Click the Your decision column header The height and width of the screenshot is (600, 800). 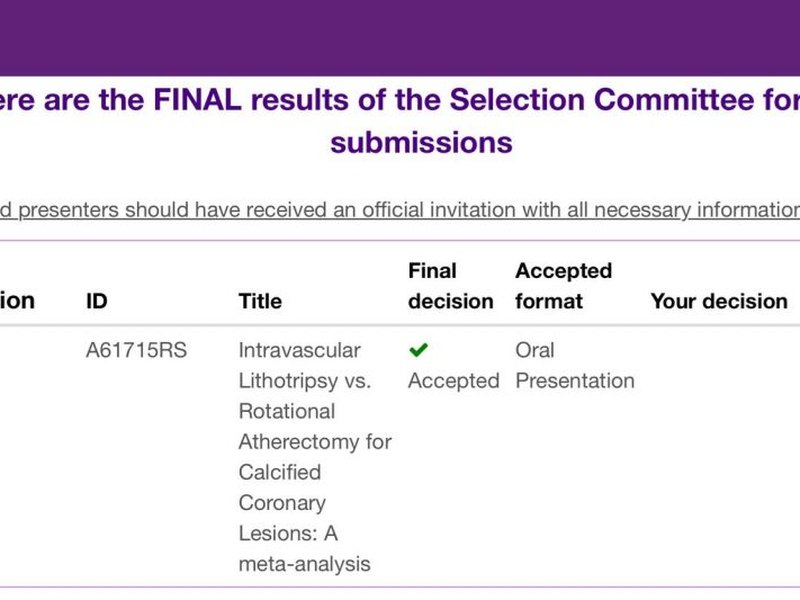719,301
